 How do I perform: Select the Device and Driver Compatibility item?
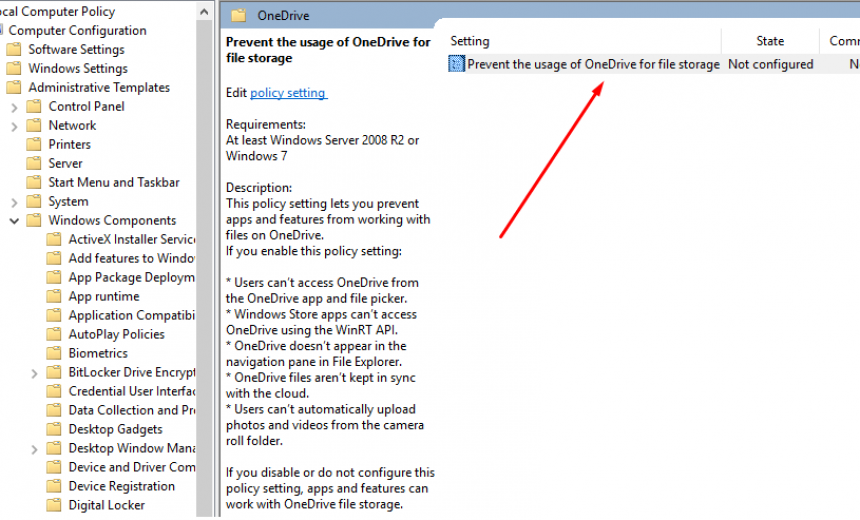[x=132, y=467]
